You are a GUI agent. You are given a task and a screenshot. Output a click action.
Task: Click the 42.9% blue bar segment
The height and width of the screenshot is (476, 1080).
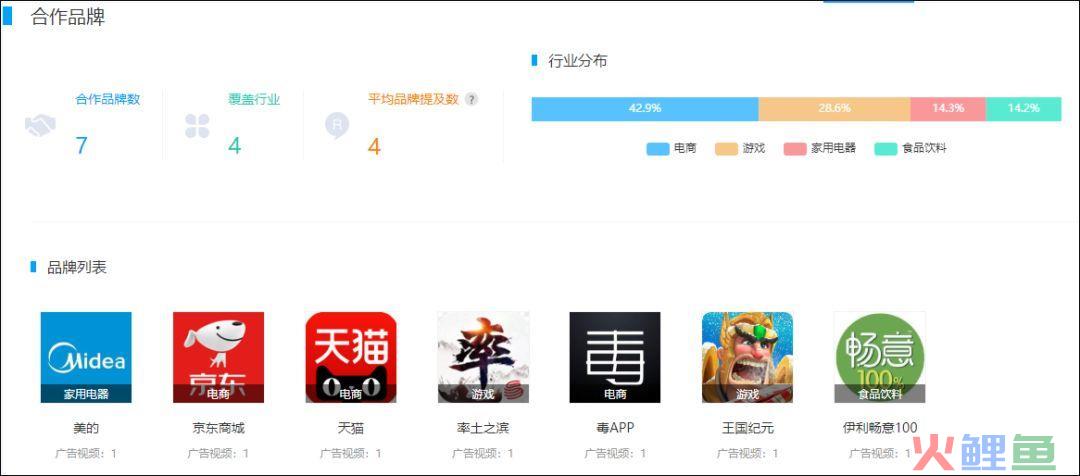click(x=645, y=109)
